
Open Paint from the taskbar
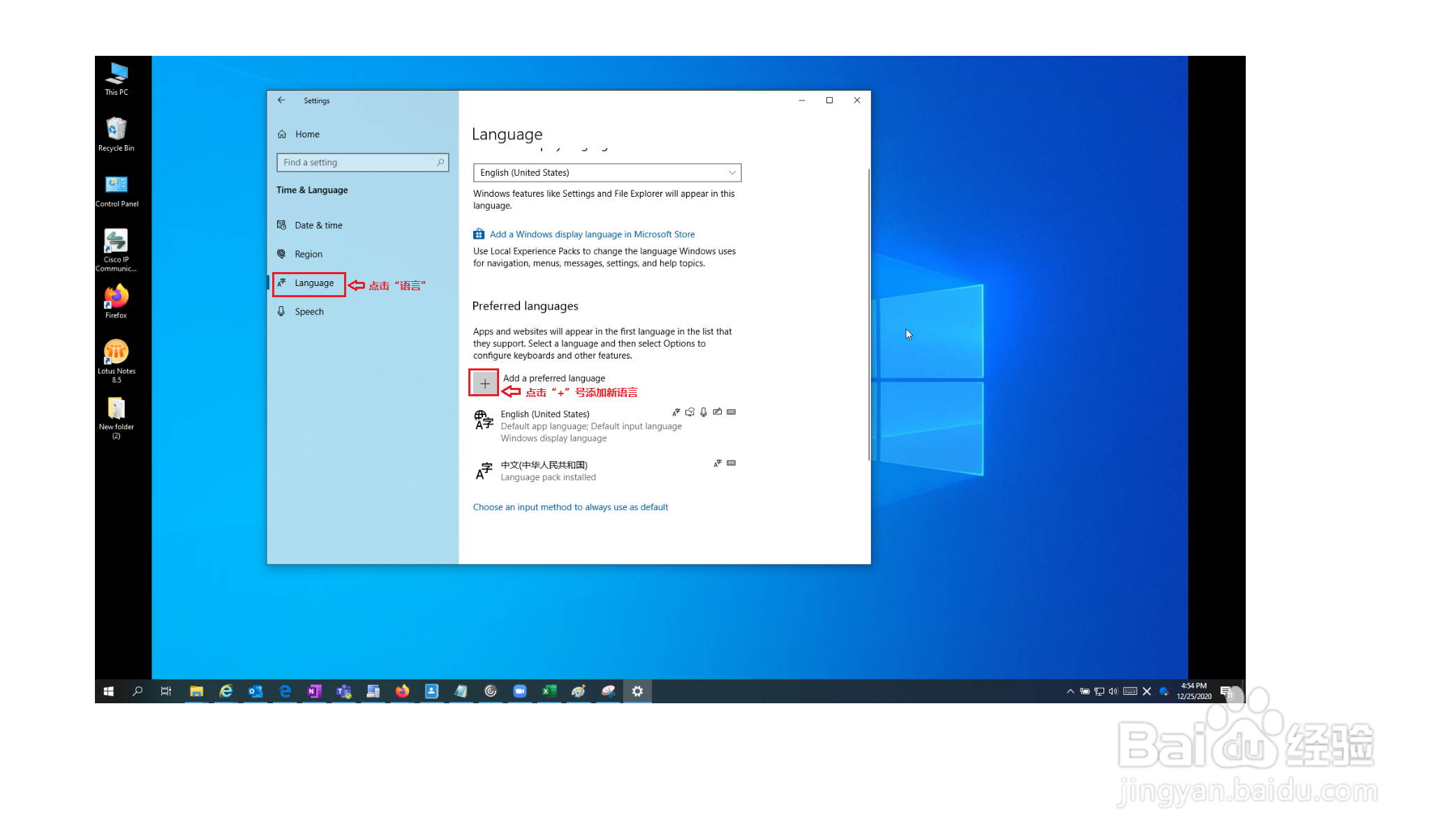[579, 691]
